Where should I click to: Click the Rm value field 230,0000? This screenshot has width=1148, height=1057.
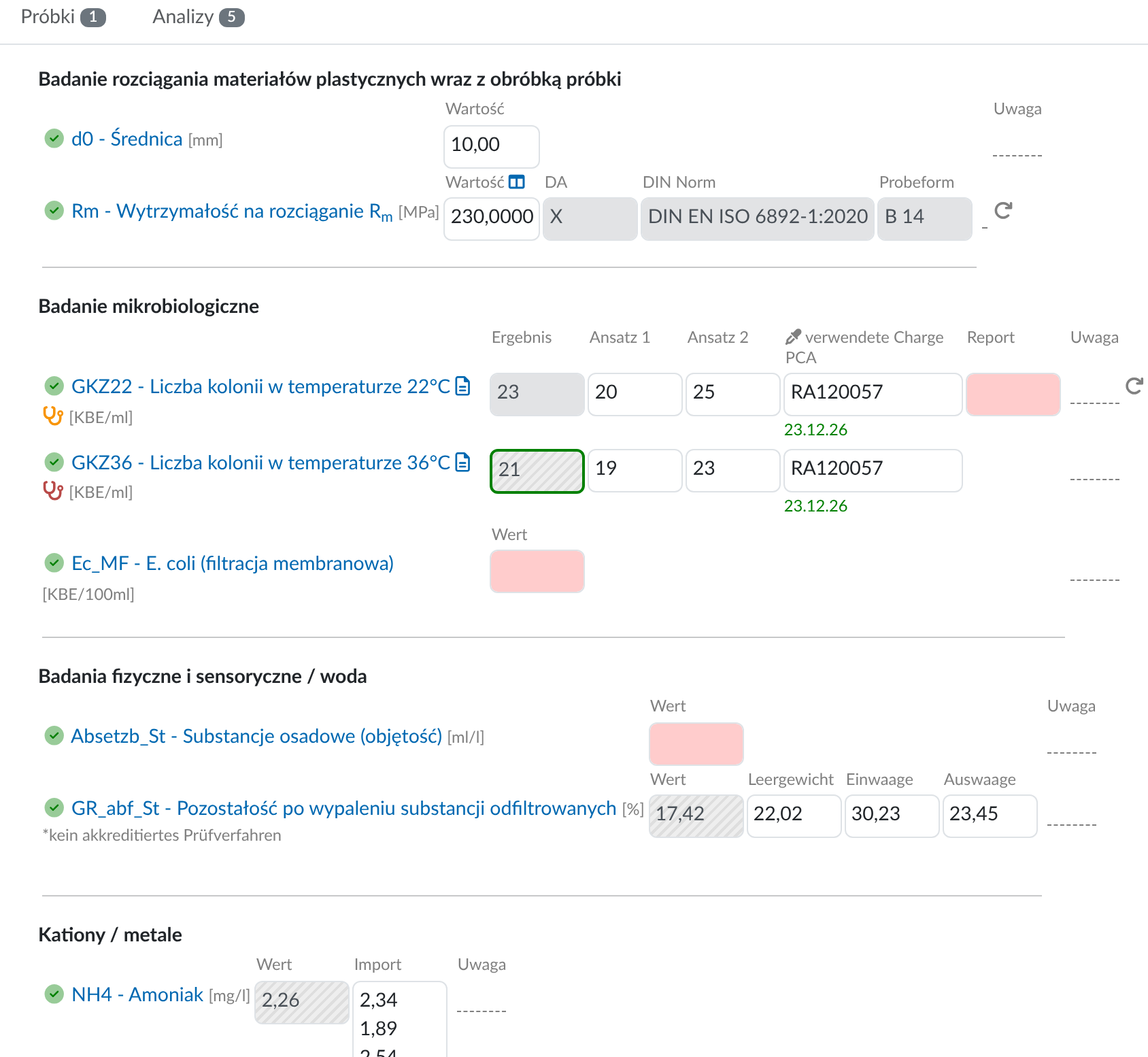pos(492,218)
